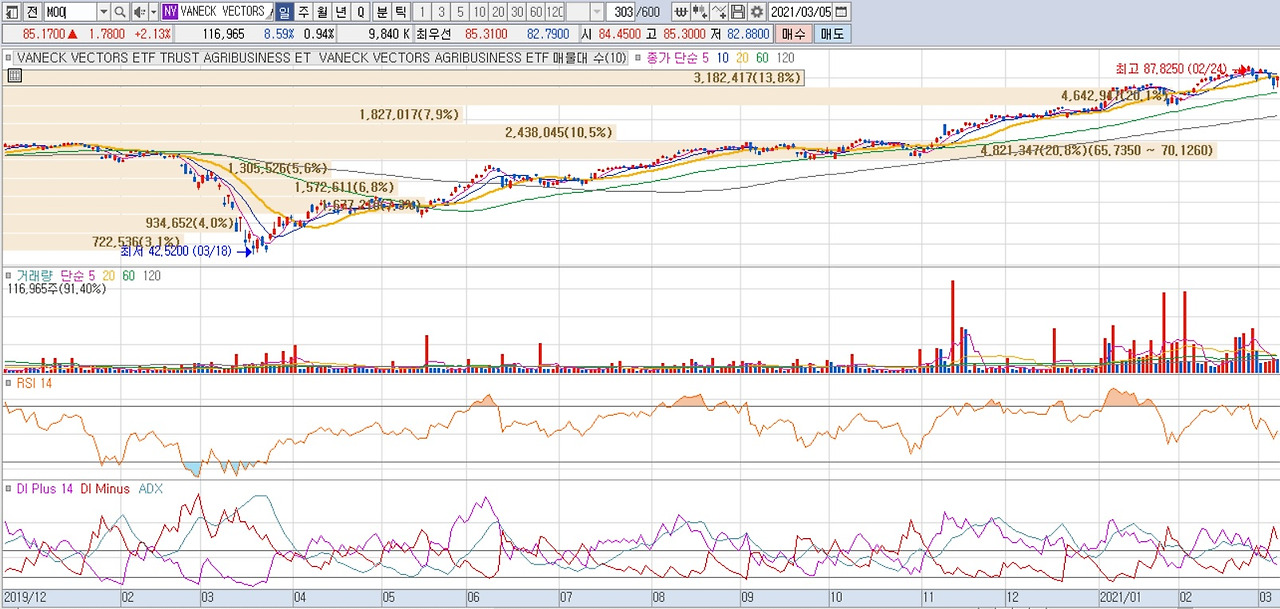Select the 1 interval button
The height and width of the screenshot is (609, 1280).
coord(422,12)
